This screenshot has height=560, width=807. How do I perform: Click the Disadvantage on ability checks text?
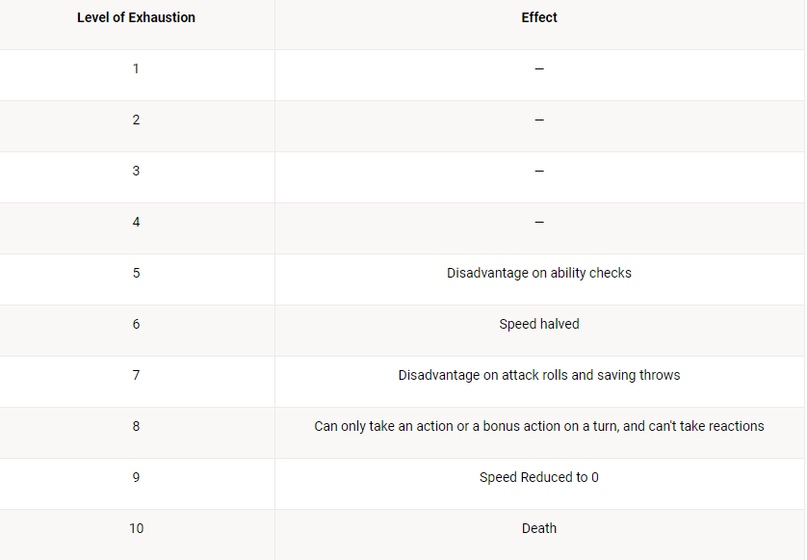pos(539,273)
